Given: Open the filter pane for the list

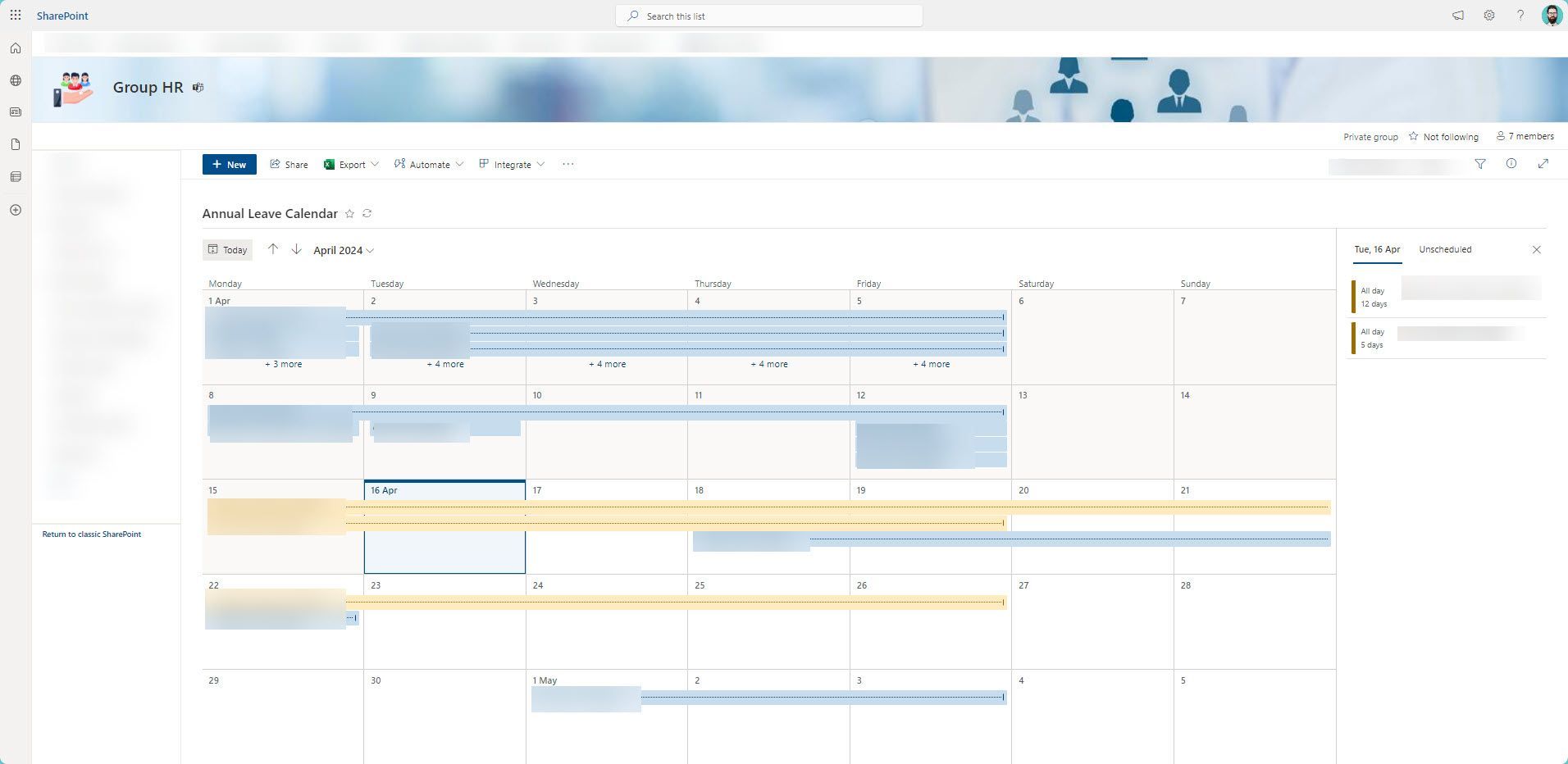Looking at the screenshot, I should [1480, 164].
